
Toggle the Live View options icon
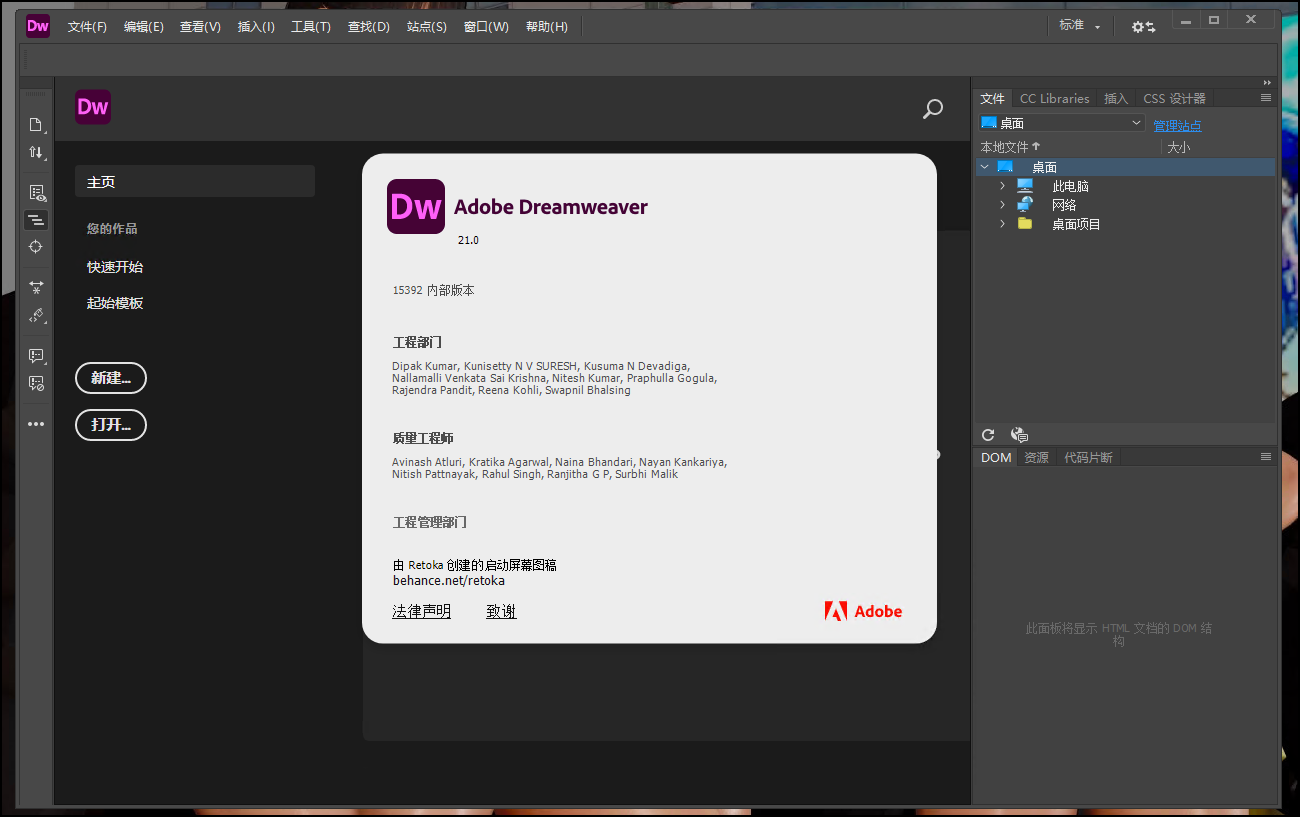(x=36, y=193)
